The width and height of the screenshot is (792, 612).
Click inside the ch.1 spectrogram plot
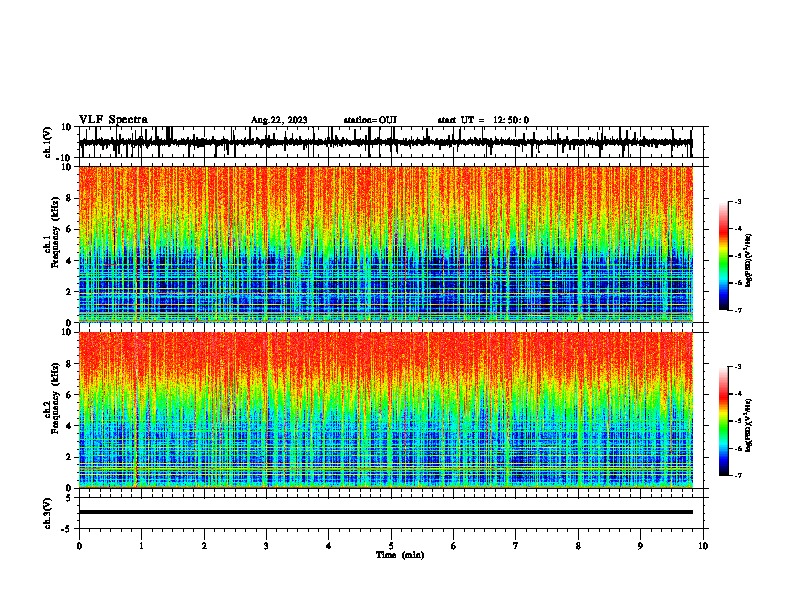(385, 244)
